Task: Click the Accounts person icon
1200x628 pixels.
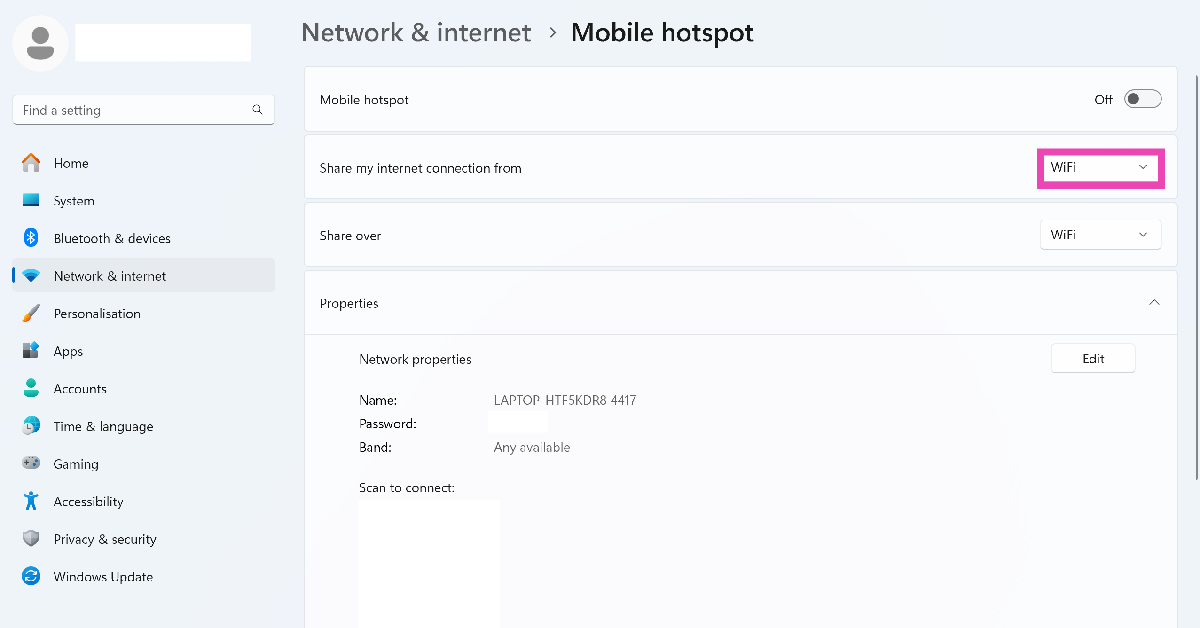Action: [31, 389]
